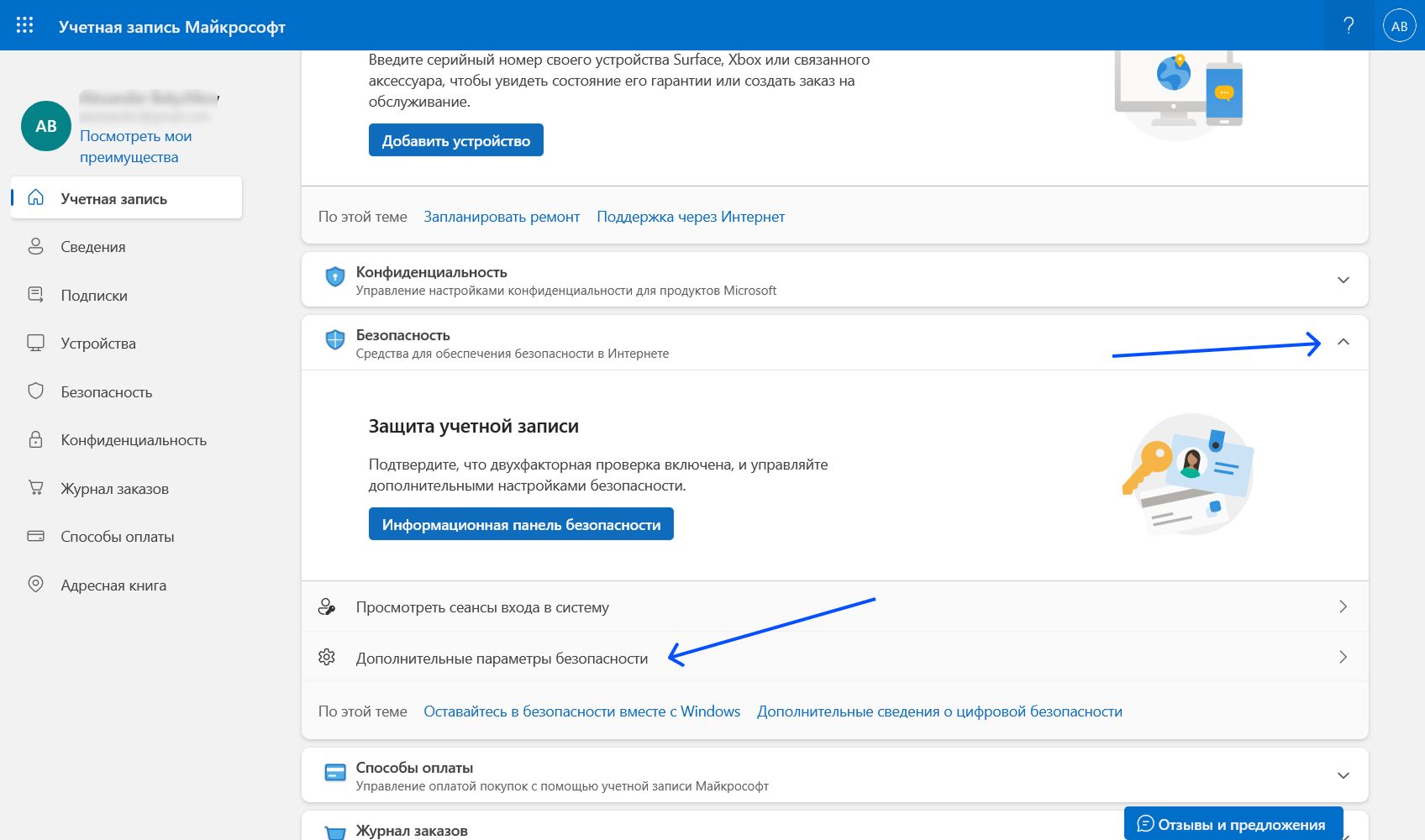This screenshot has height=840, width=1425.
Task: Click the blue shield icon in Безопасность card
Action: pyautogui.click(x=335, y=339)
